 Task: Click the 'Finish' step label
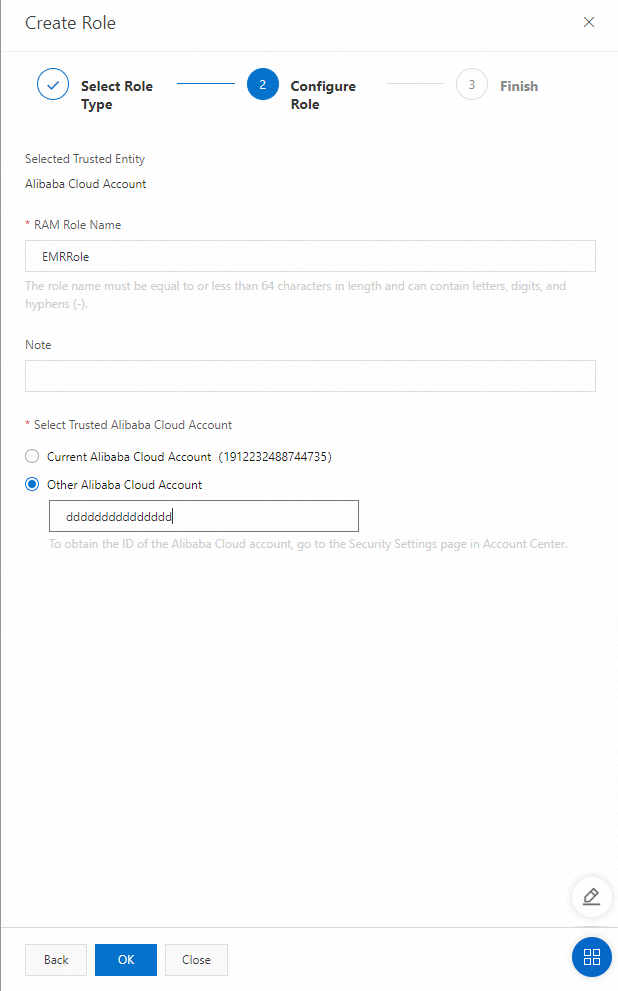(x=519, y=86)
